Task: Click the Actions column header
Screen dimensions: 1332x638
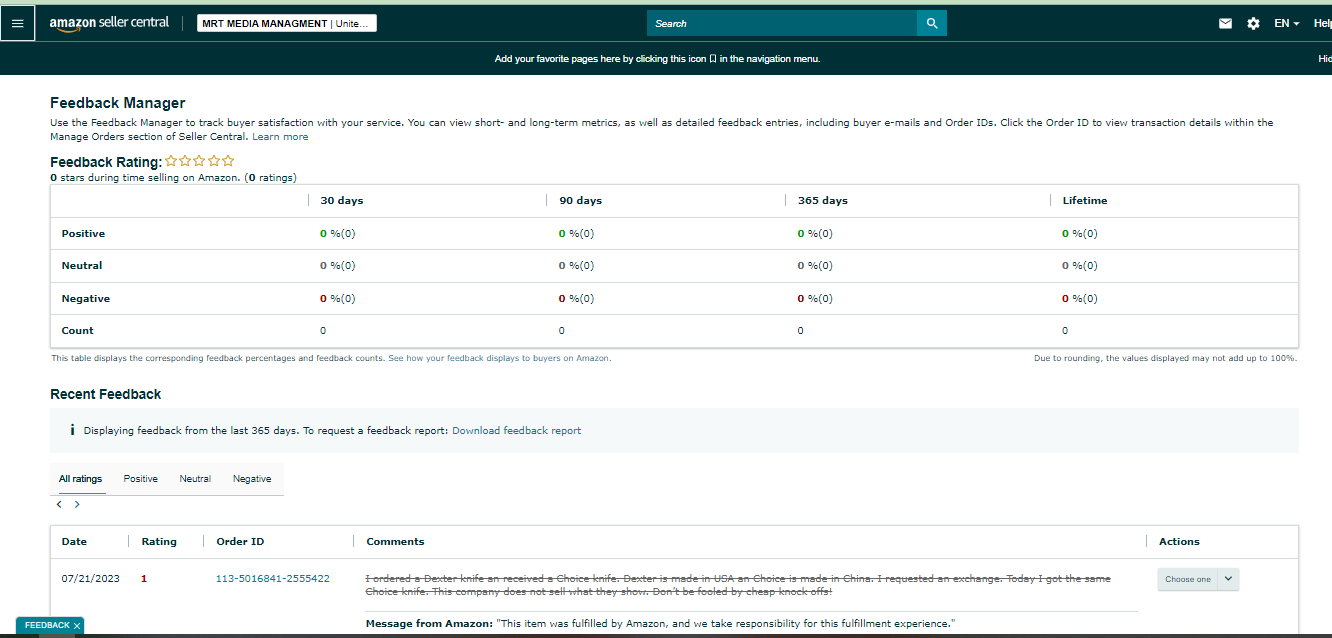Action: click(x=1179, y=542)
